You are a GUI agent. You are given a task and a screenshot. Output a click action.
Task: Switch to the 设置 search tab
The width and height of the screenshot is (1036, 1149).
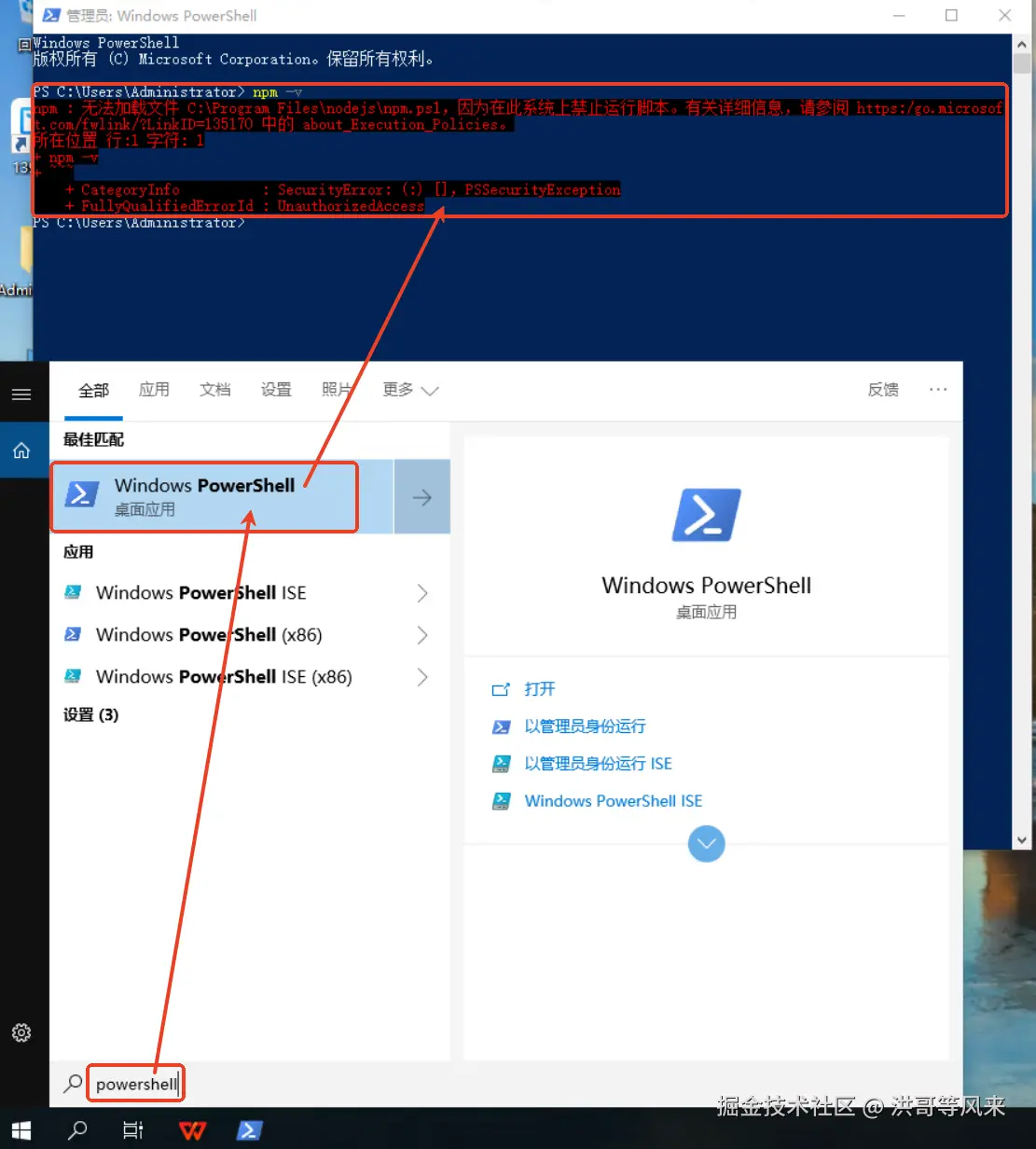(x=276, y=390)
